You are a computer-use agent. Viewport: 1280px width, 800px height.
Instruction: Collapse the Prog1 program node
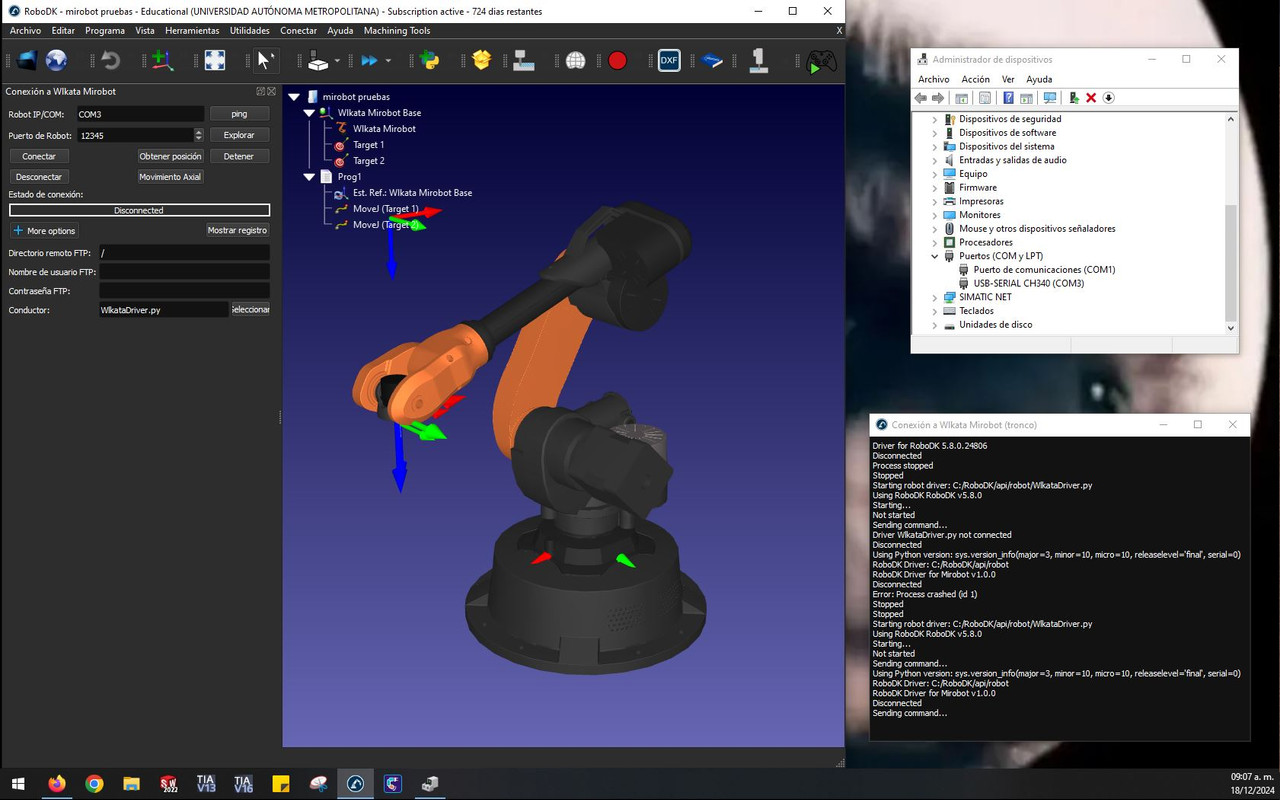click(x=309, y=177)
